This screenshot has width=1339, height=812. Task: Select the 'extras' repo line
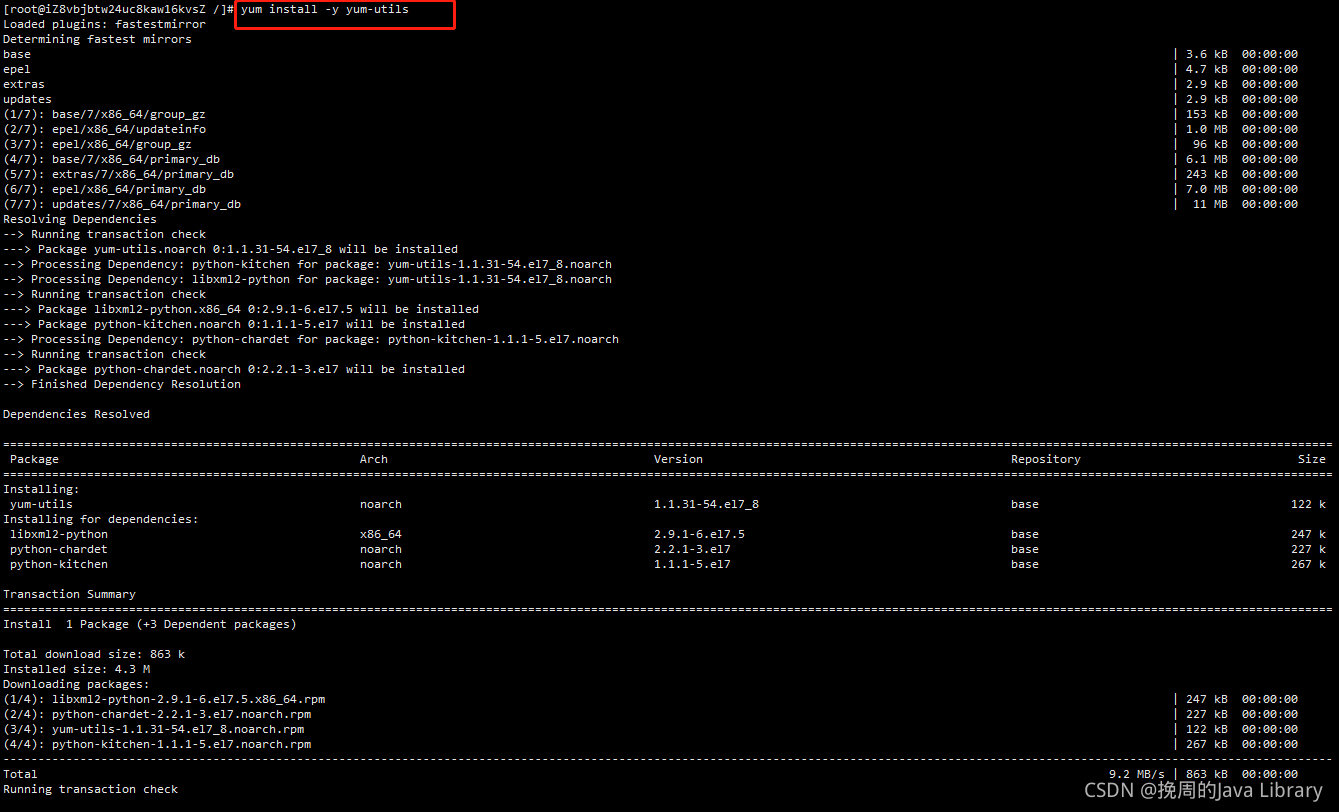pyautogui.click(x=24, y=84)
